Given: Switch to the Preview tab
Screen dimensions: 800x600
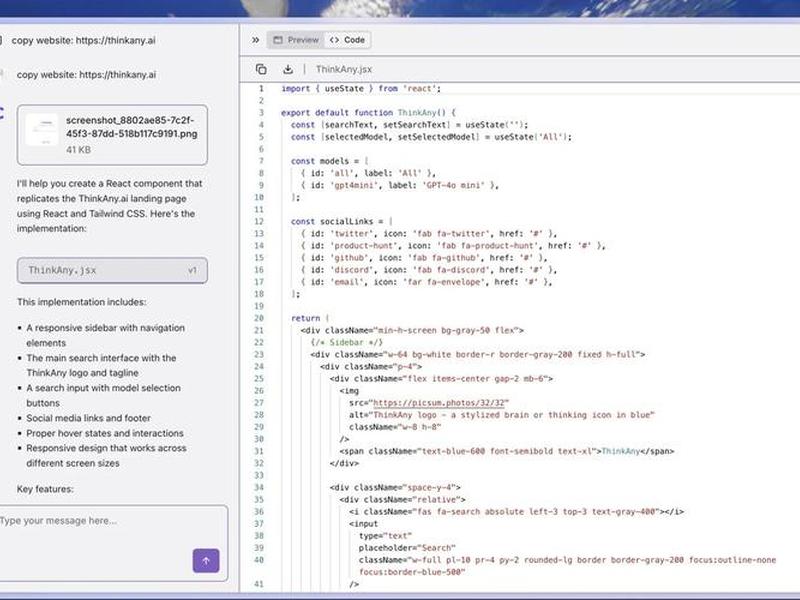Looking at the screenshot, I should (296, 40).
